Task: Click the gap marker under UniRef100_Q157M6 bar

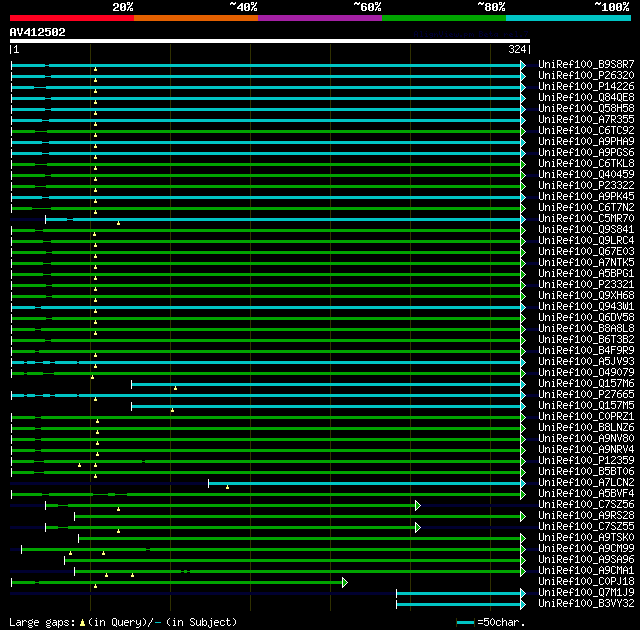Action: click(176, 388)
